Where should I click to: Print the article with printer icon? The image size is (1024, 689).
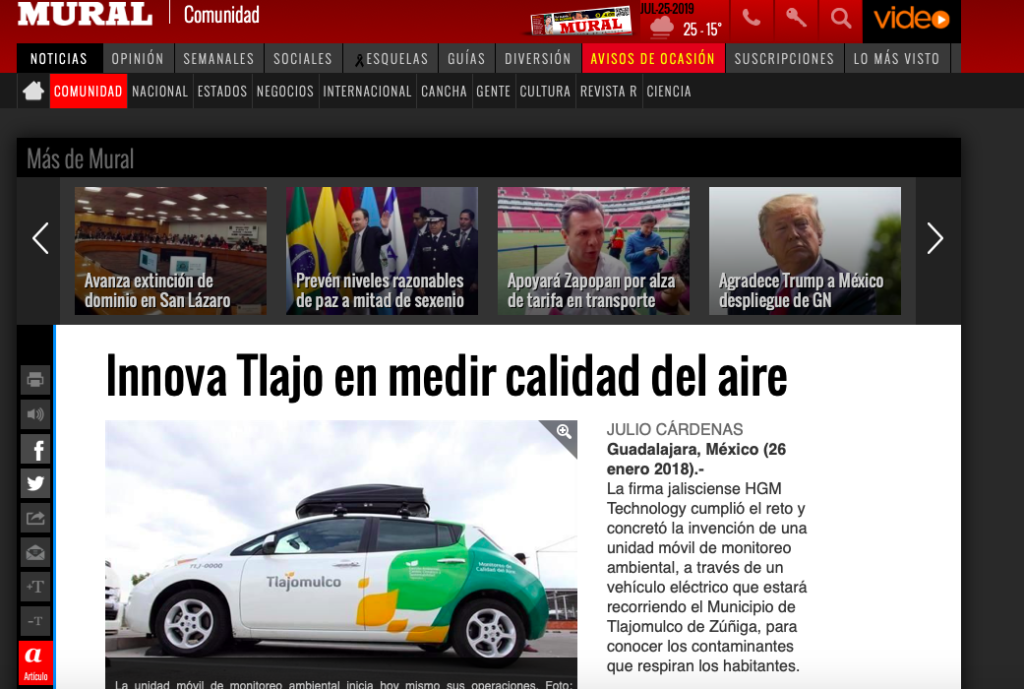(x=35, y=379)
